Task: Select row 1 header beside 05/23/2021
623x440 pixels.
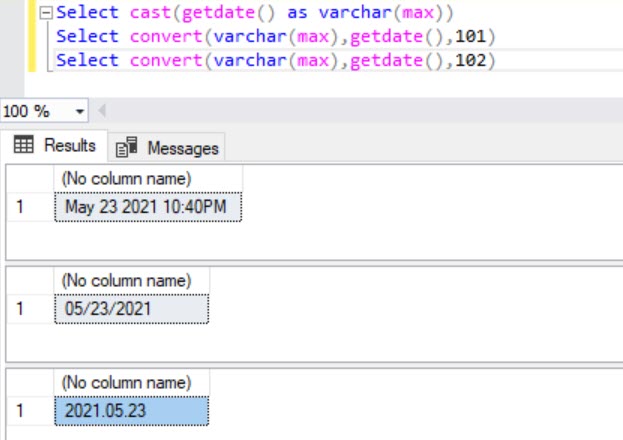Action: (31, 309)
